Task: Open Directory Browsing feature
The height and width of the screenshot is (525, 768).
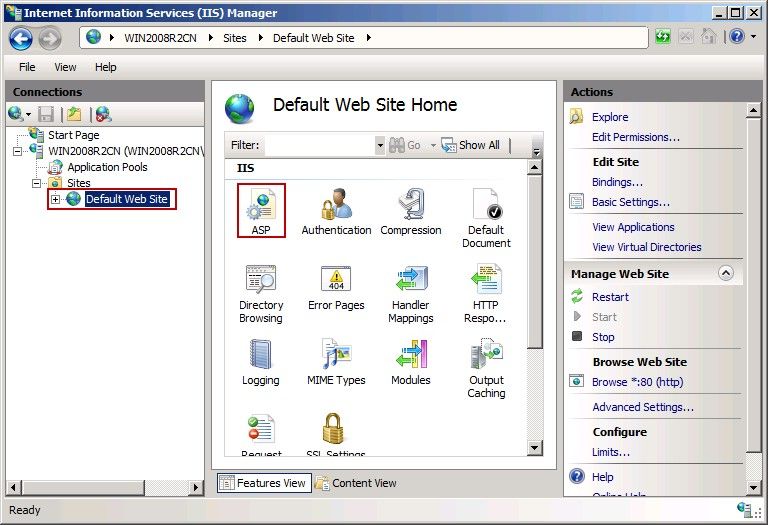Action: point(261,293)
